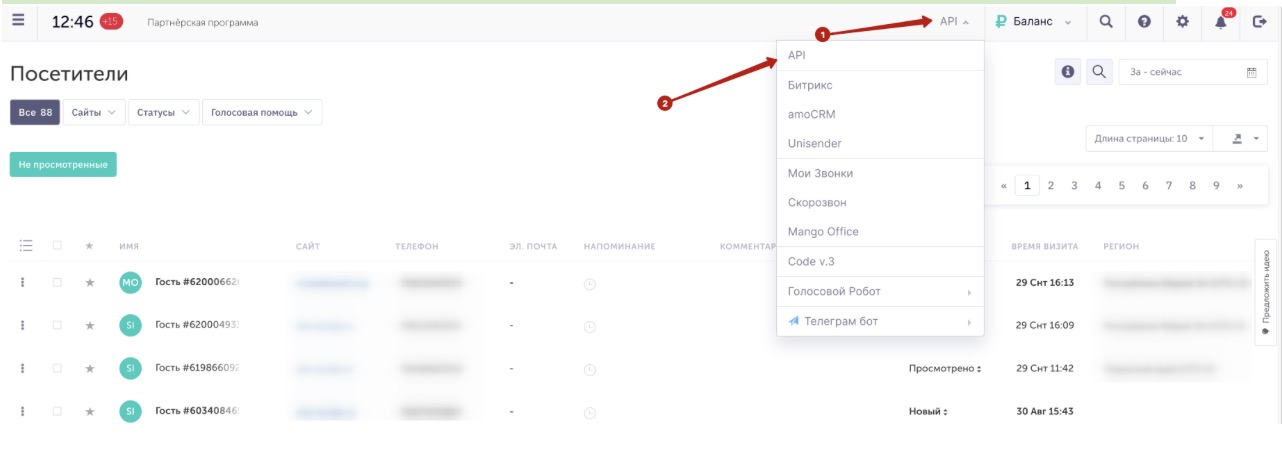The height and width of the screenshot is (454, 1282).
Task: Click the search icon beside date field
Action: click(1099, 72)
